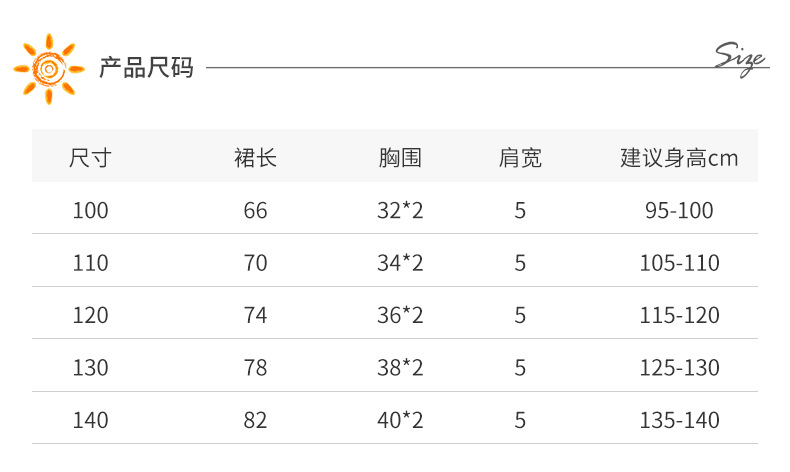Click the orange sun logo icon
Screen dimensions: 790x472
(46, 68)
